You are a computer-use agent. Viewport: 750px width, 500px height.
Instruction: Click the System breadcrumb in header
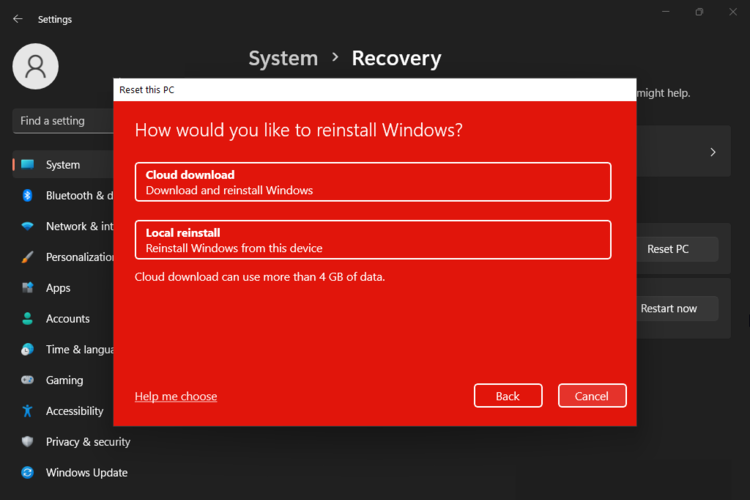pos(283,59)
